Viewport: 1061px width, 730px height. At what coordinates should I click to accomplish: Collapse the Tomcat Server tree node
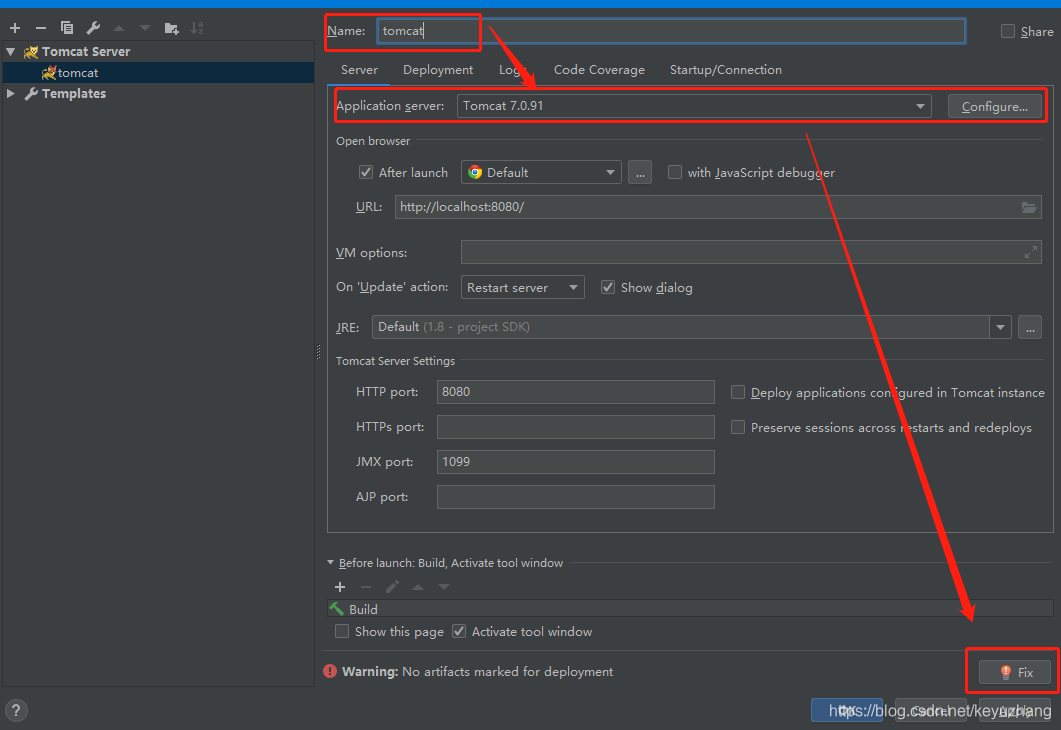[11, 51]
